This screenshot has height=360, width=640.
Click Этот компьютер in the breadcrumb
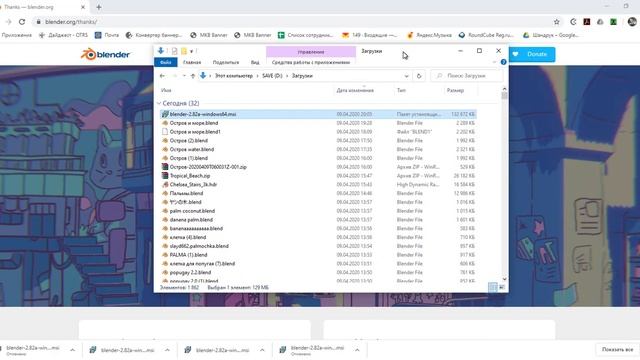click(x=234, y=76)
